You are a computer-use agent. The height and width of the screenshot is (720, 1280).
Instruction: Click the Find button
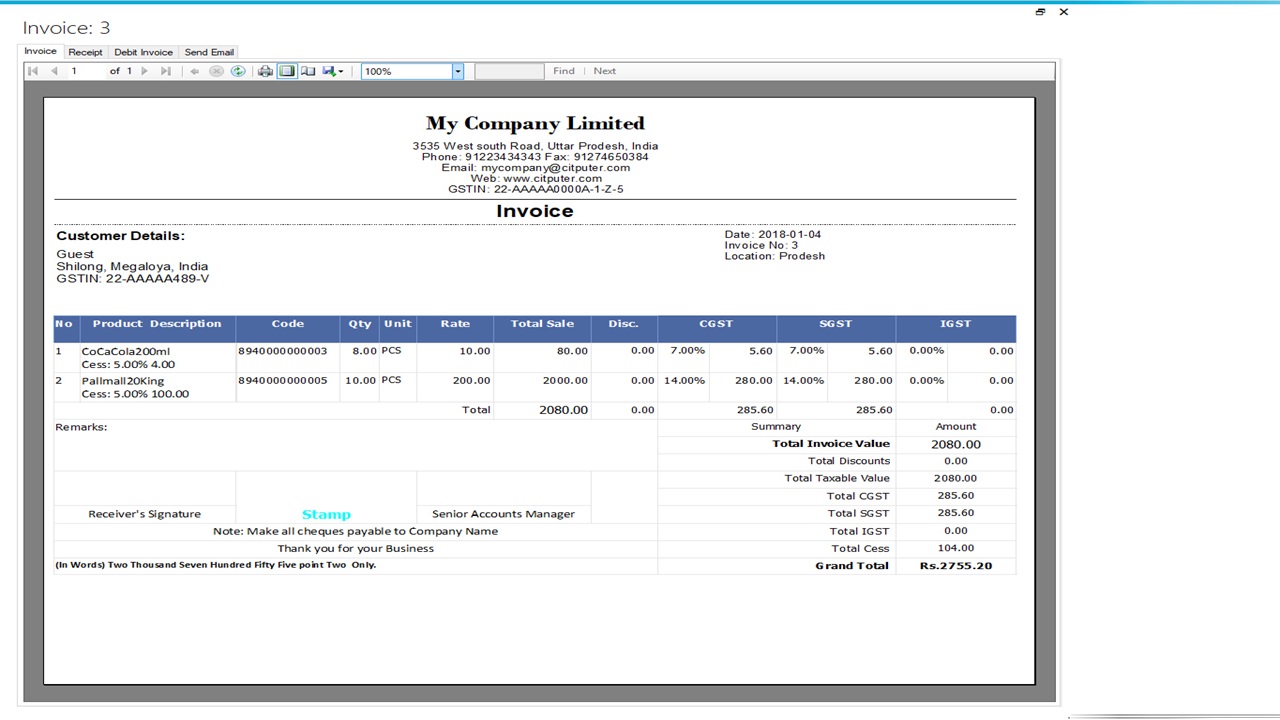click(563, 70)
